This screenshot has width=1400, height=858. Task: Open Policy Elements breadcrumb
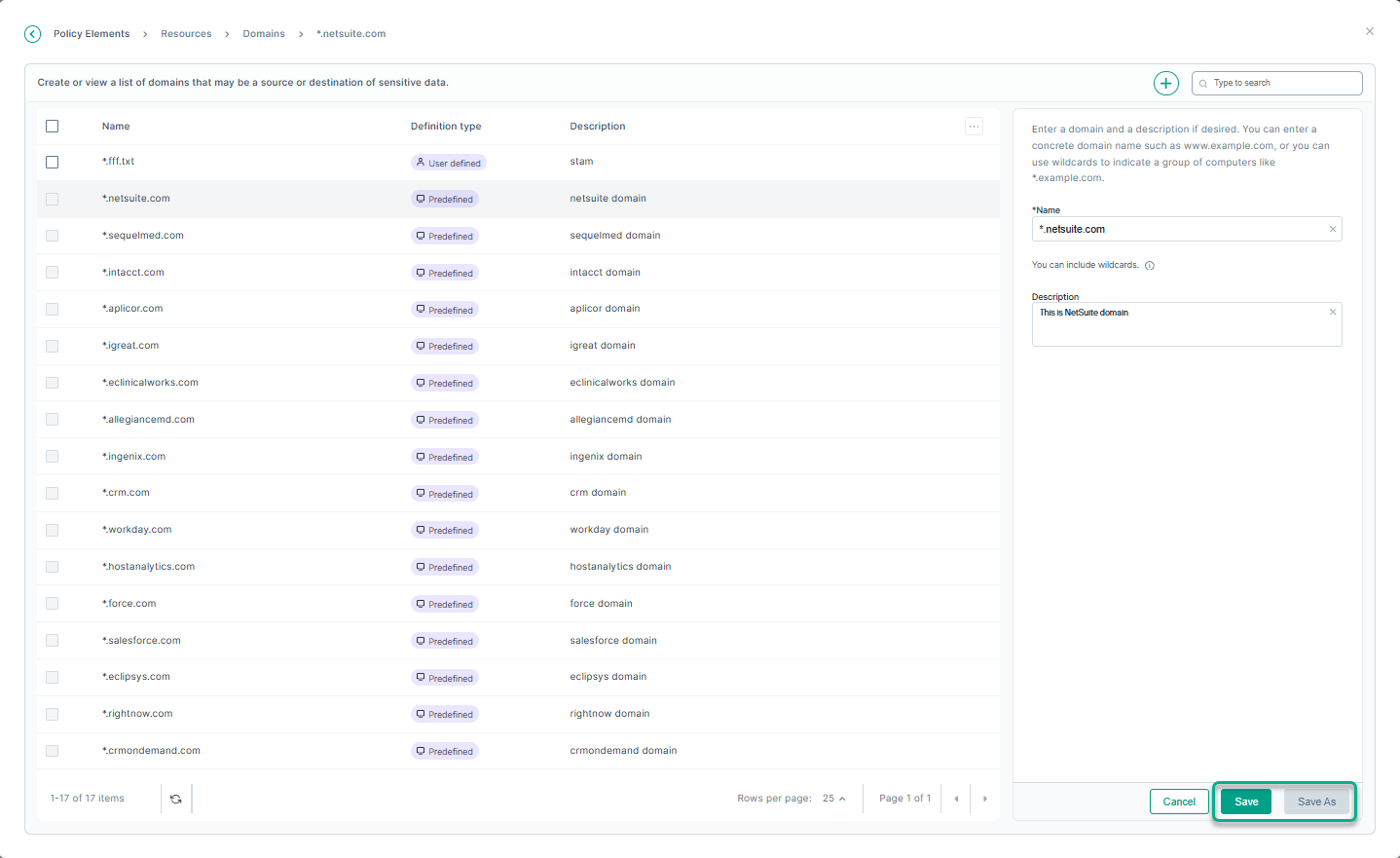pos(92,34)
